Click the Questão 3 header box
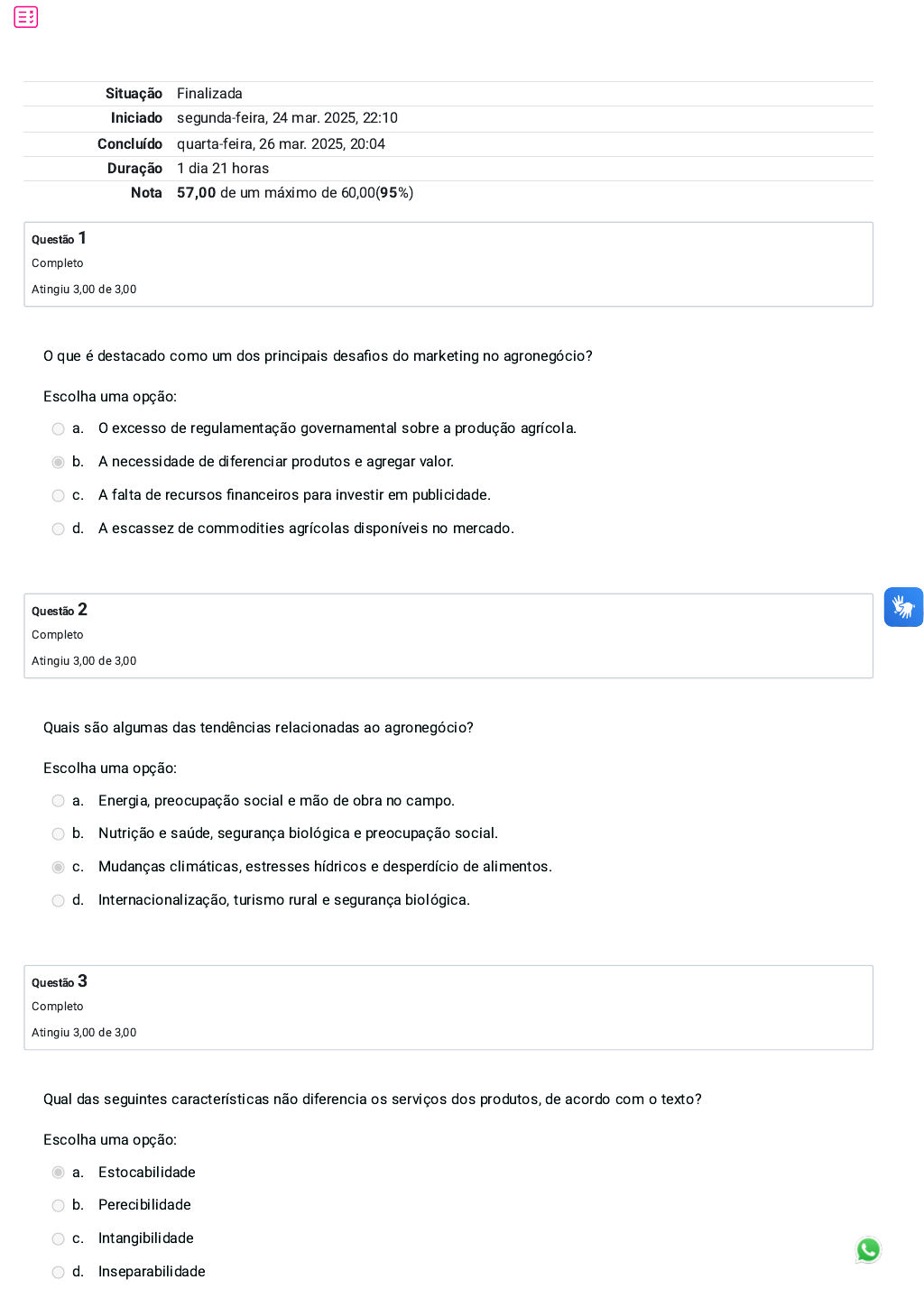924x1316 pixels. [448, 1008]
